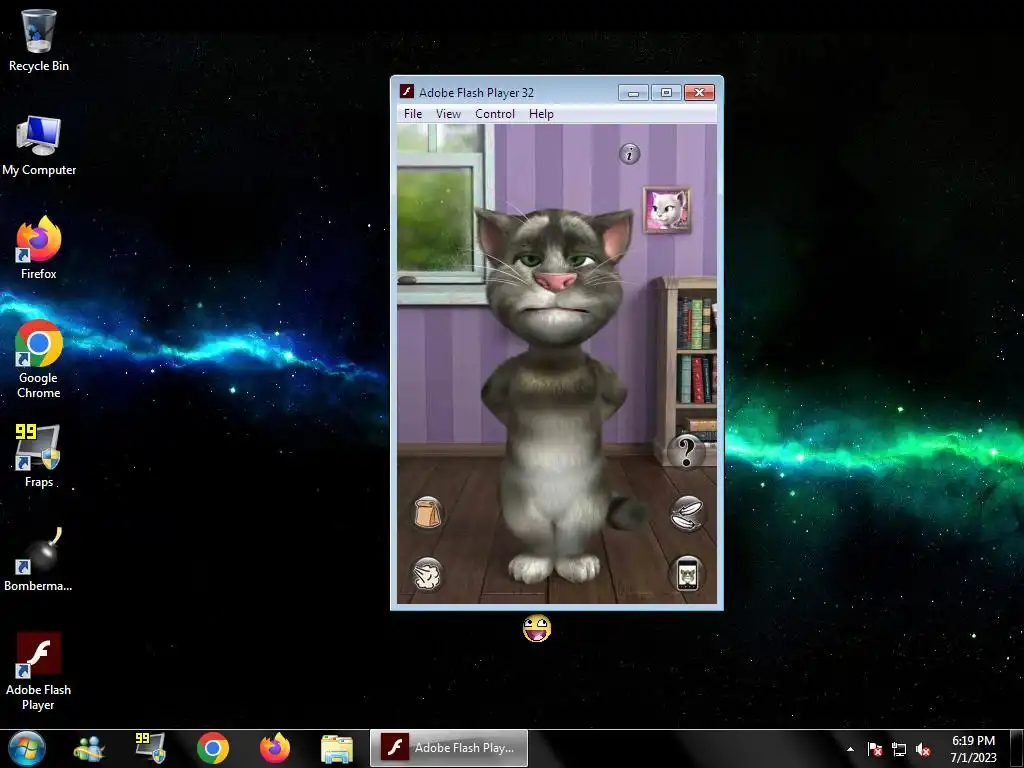Tap the phone icon in the game
Screen dimensions: 1024x768
tap(687, 574)
